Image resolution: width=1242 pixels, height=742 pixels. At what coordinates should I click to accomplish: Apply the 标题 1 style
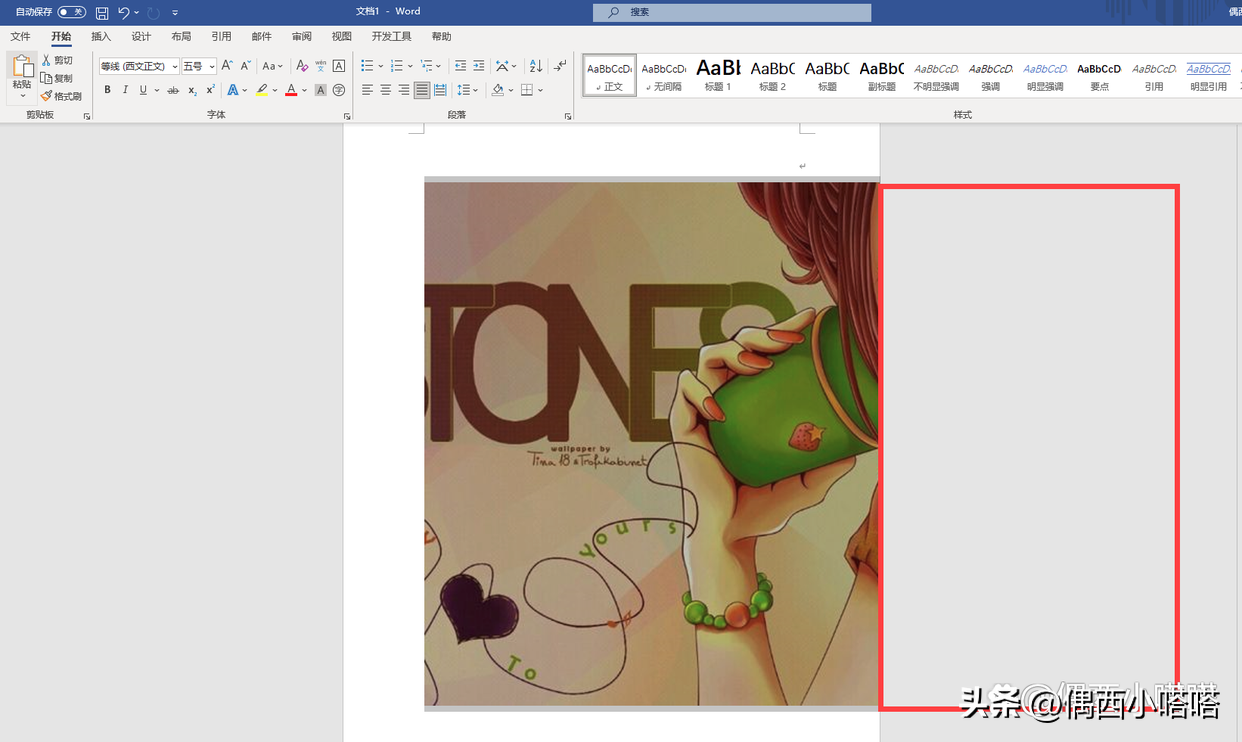[x=718, y=75]
